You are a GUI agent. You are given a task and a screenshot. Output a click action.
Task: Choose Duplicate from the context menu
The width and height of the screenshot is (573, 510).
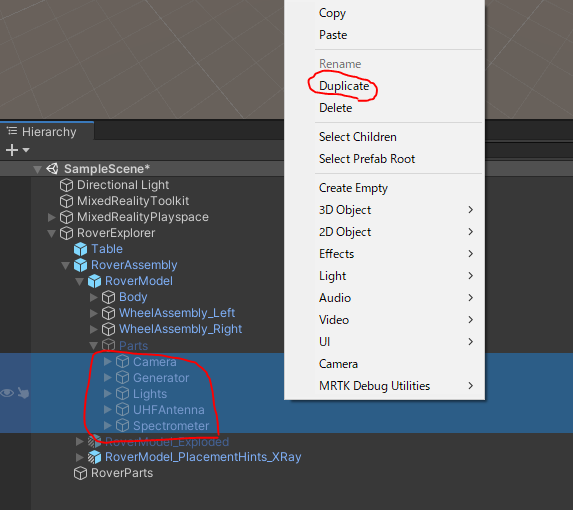point(384,86)
